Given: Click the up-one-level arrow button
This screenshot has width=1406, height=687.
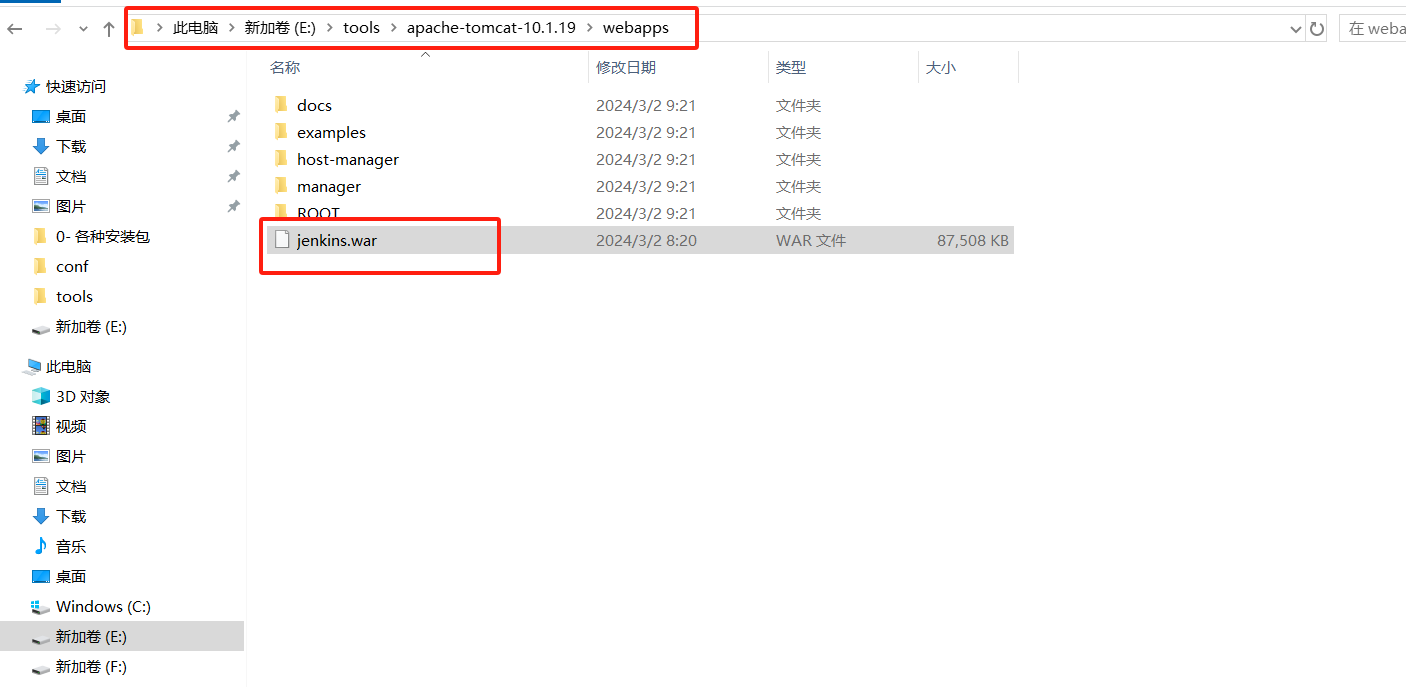Looking at the screenshot, I should (x=109, y=29).
